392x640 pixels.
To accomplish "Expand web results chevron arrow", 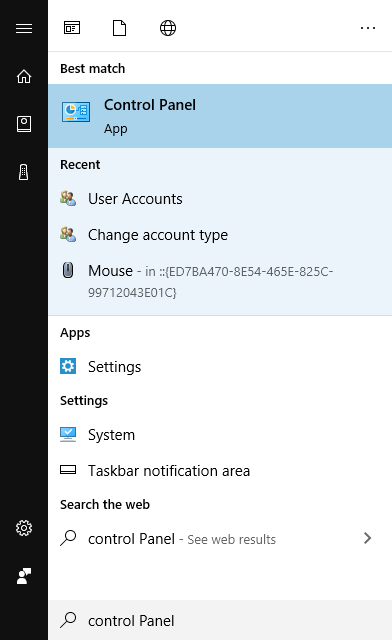I will (x=368, y=538).
